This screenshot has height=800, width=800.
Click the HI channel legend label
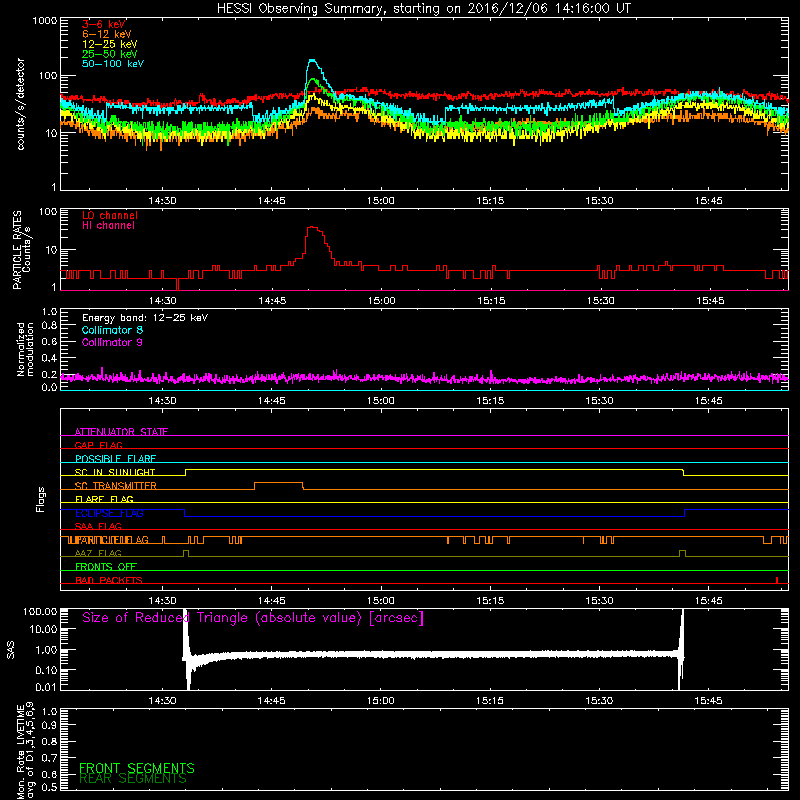click(x=108, y=226)
